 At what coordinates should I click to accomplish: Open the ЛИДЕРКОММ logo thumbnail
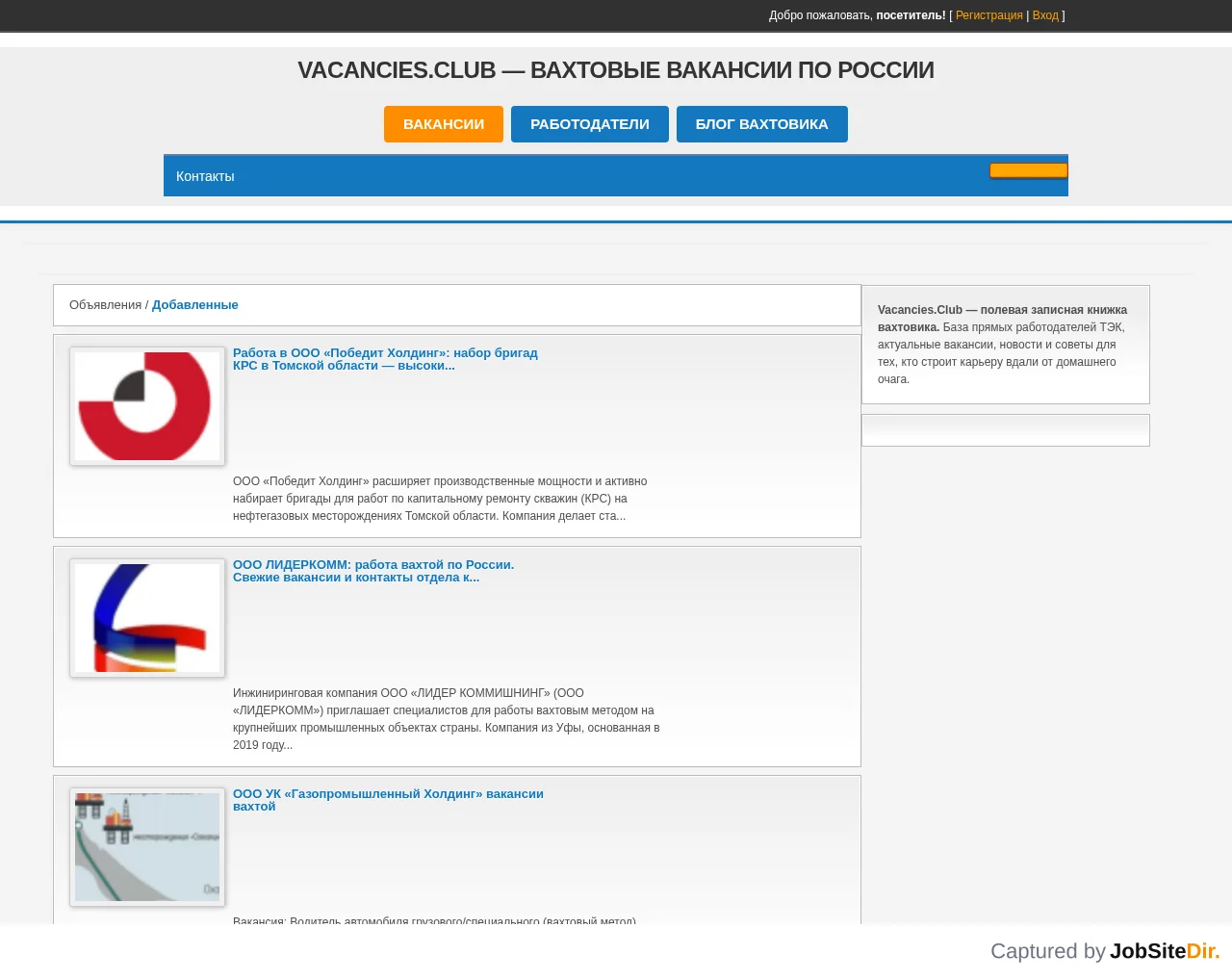[147, 618]
